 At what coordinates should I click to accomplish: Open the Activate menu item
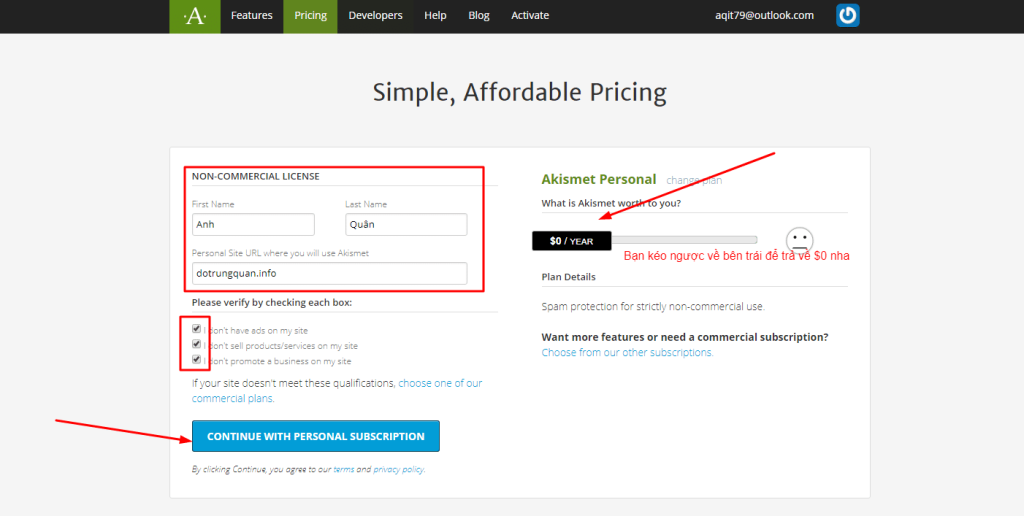click(530, 16)
